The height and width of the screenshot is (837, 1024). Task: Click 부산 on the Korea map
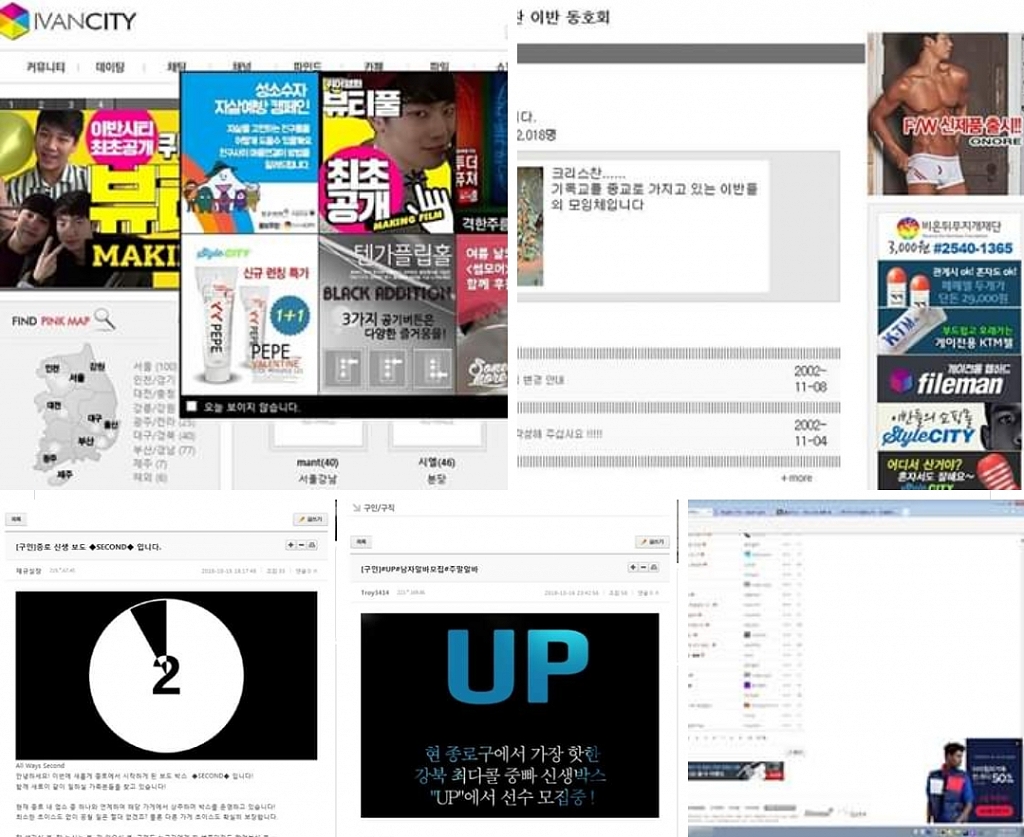86,441
